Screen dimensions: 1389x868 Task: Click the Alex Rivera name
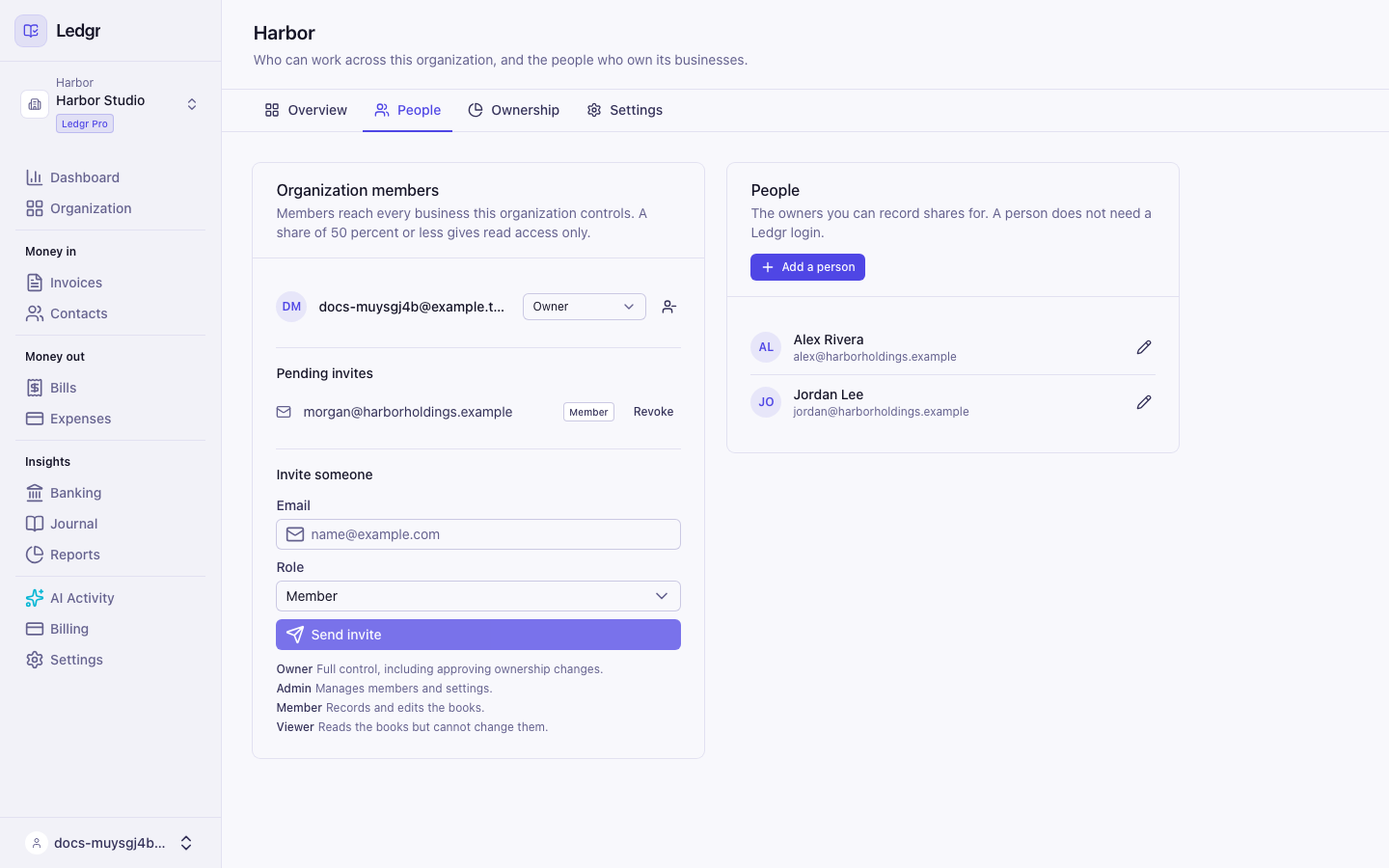coord(829,339)
